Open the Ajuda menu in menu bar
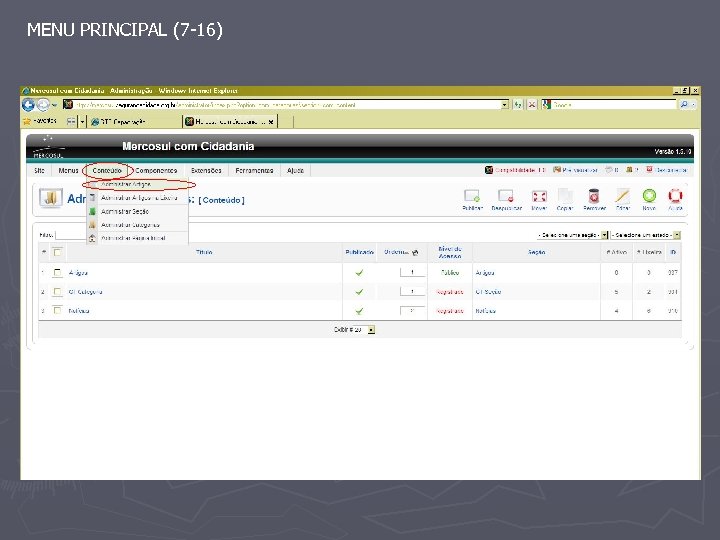This screenshot has height=540, width=720. (295, 170)
